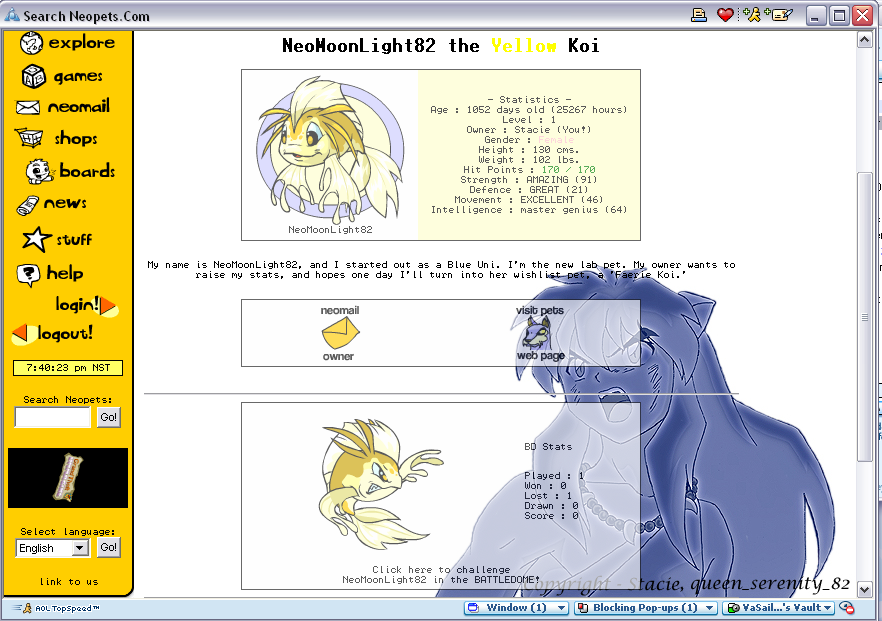Click the scroll up arrow of page scrollbar
Viewport: 882px width, 621px height.
click(x=864, y=39)
